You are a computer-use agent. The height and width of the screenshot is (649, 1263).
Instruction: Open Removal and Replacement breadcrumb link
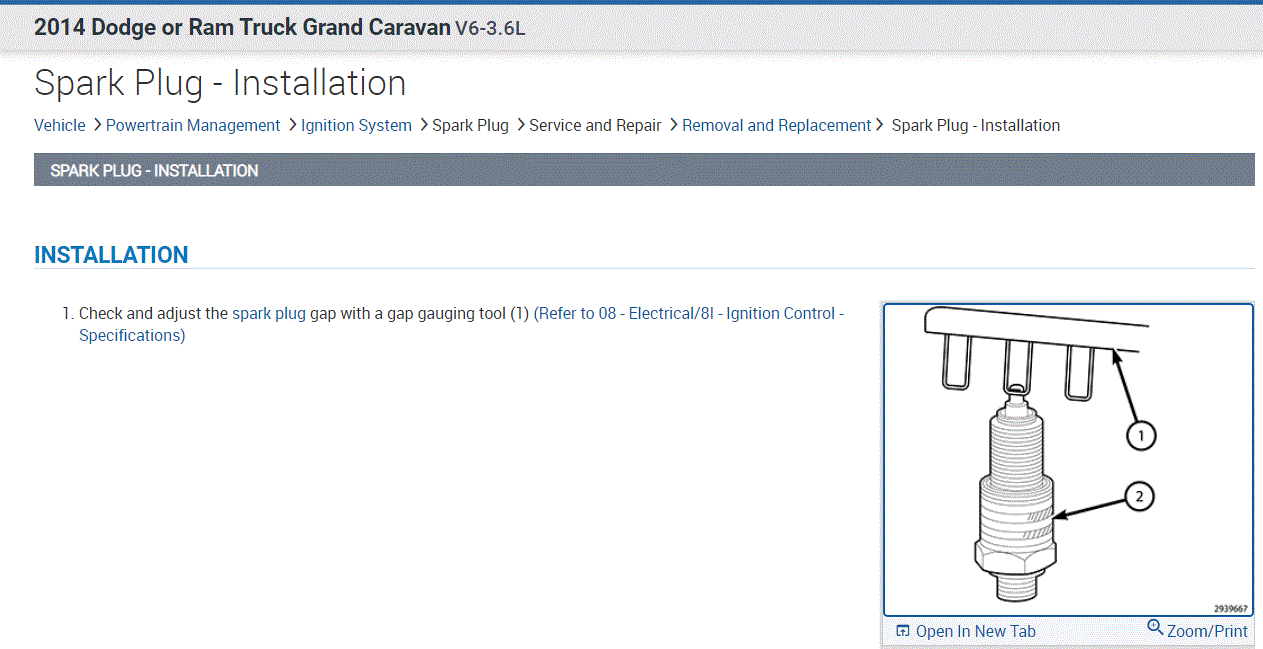point(777,125)
